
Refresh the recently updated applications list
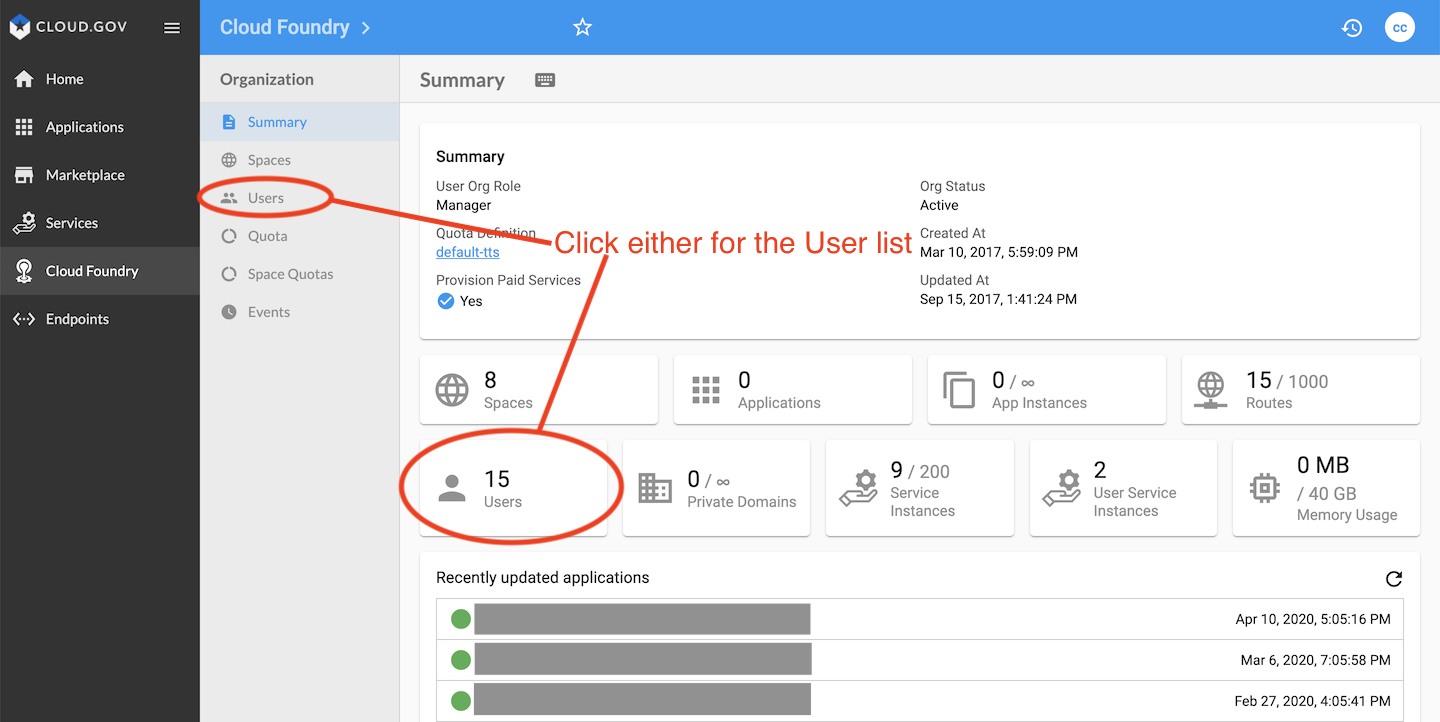(1394, 579)
